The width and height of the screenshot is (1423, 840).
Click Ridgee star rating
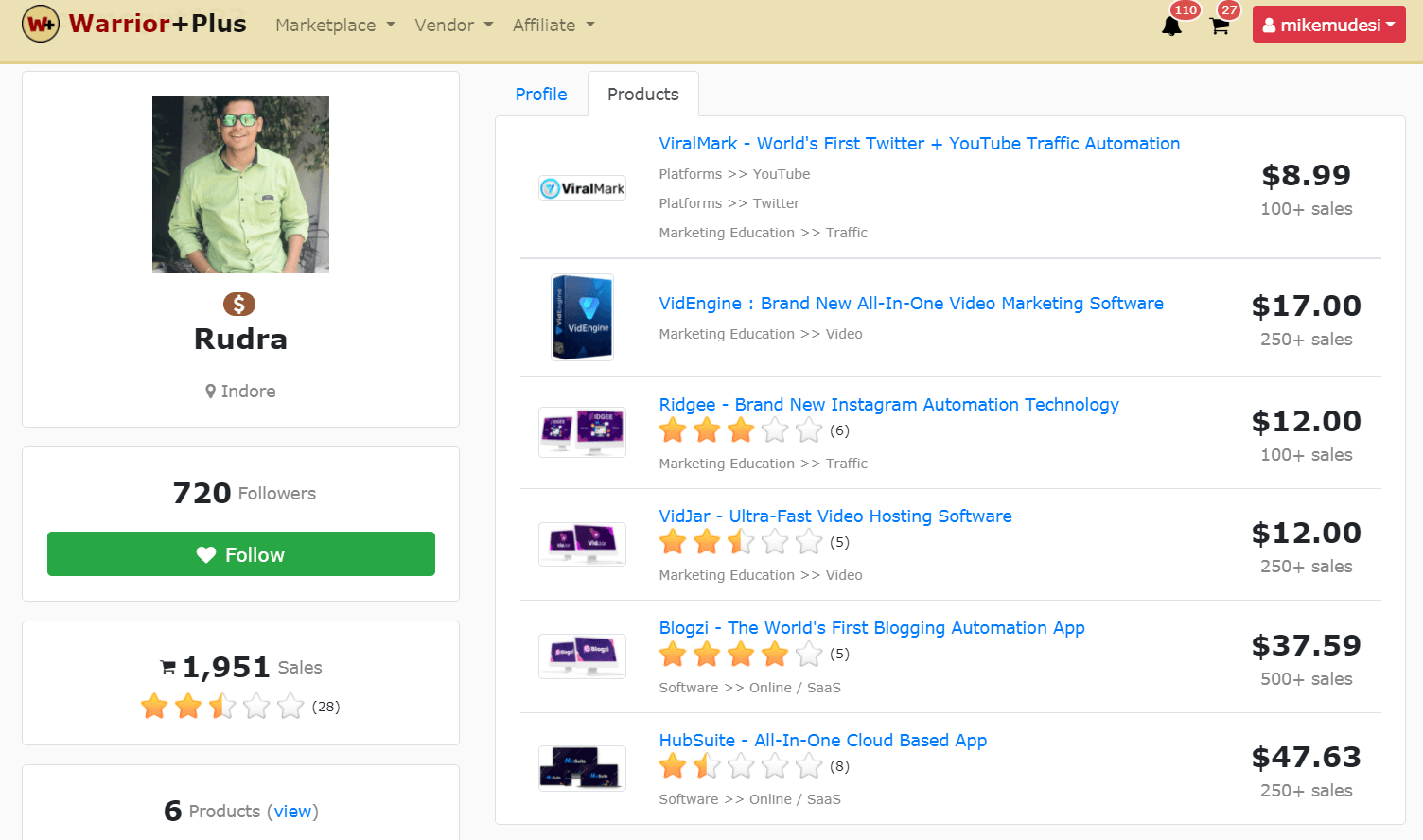(741, 431)
